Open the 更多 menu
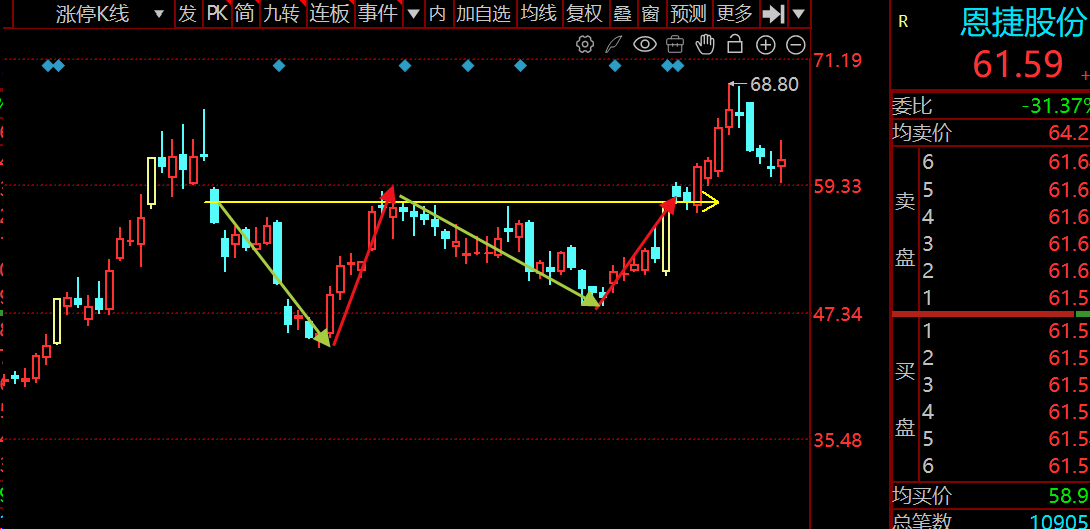 coord(734,13)
